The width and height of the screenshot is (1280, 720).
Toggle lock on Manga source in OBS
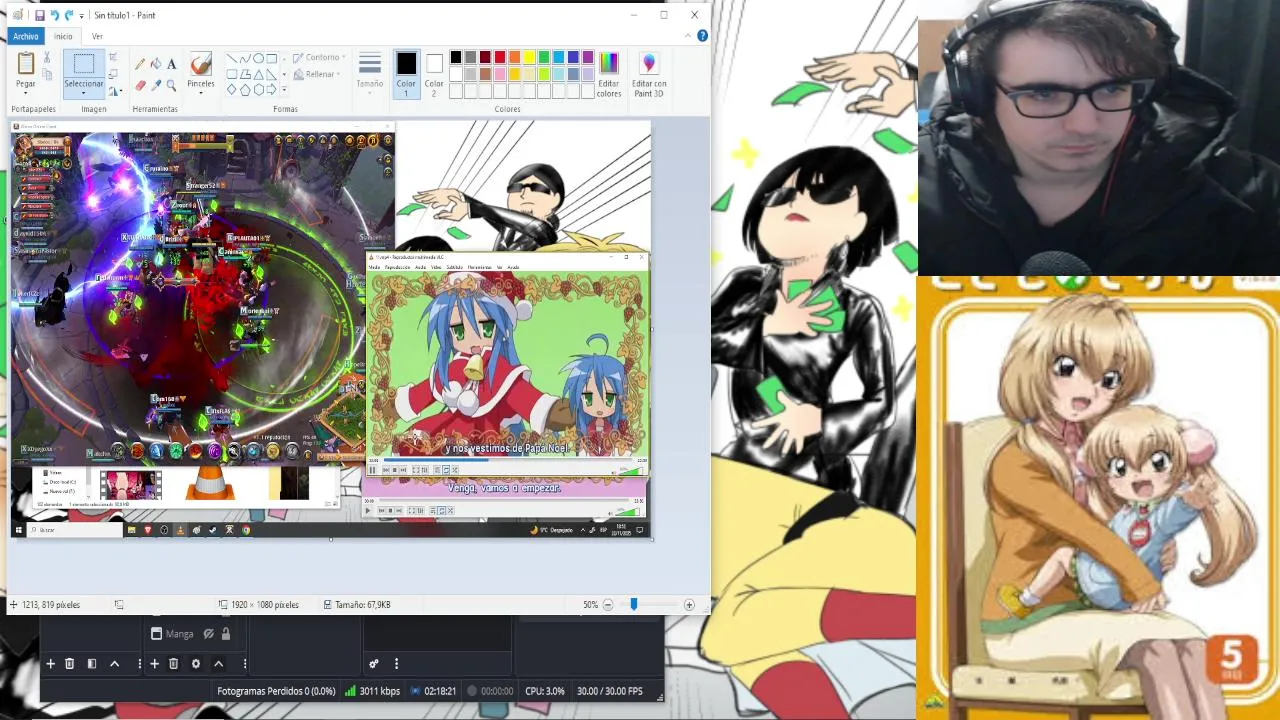(x=226, y=634)
